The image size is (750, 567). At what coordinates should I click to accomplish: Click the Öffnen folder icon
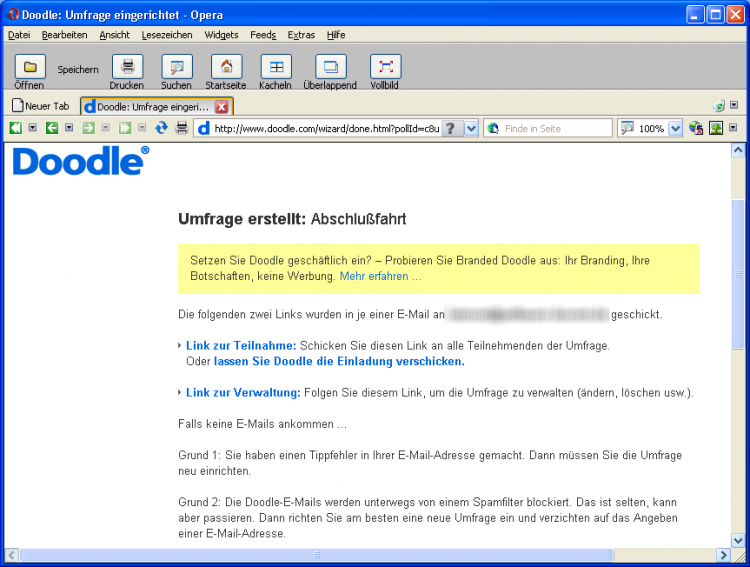29,67
